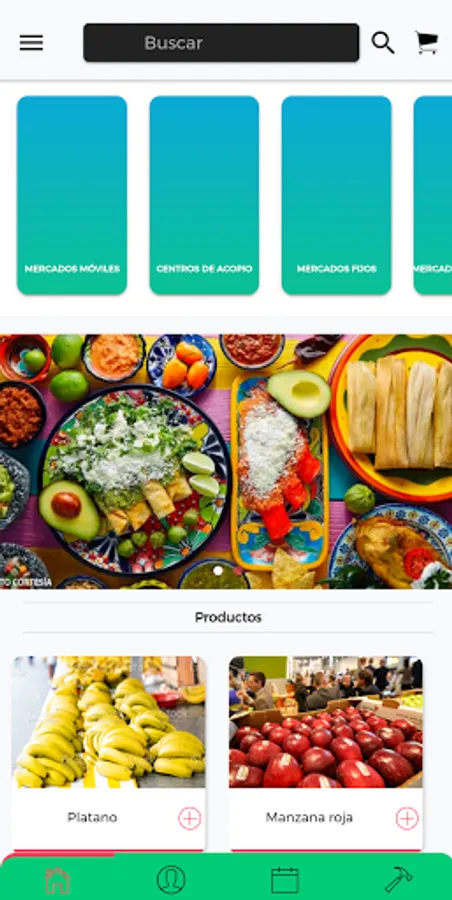Click the Platano product name
The height and width of the screenshot is (900, 452).
[92, 817]
